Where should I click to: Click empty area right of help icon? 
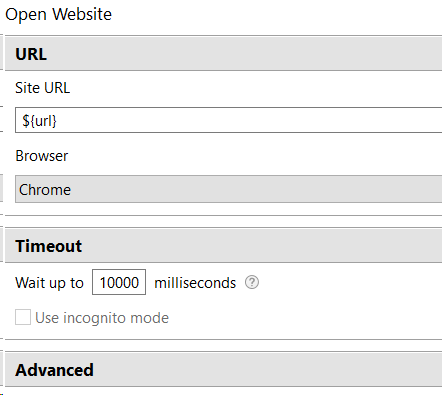point(350,282)
